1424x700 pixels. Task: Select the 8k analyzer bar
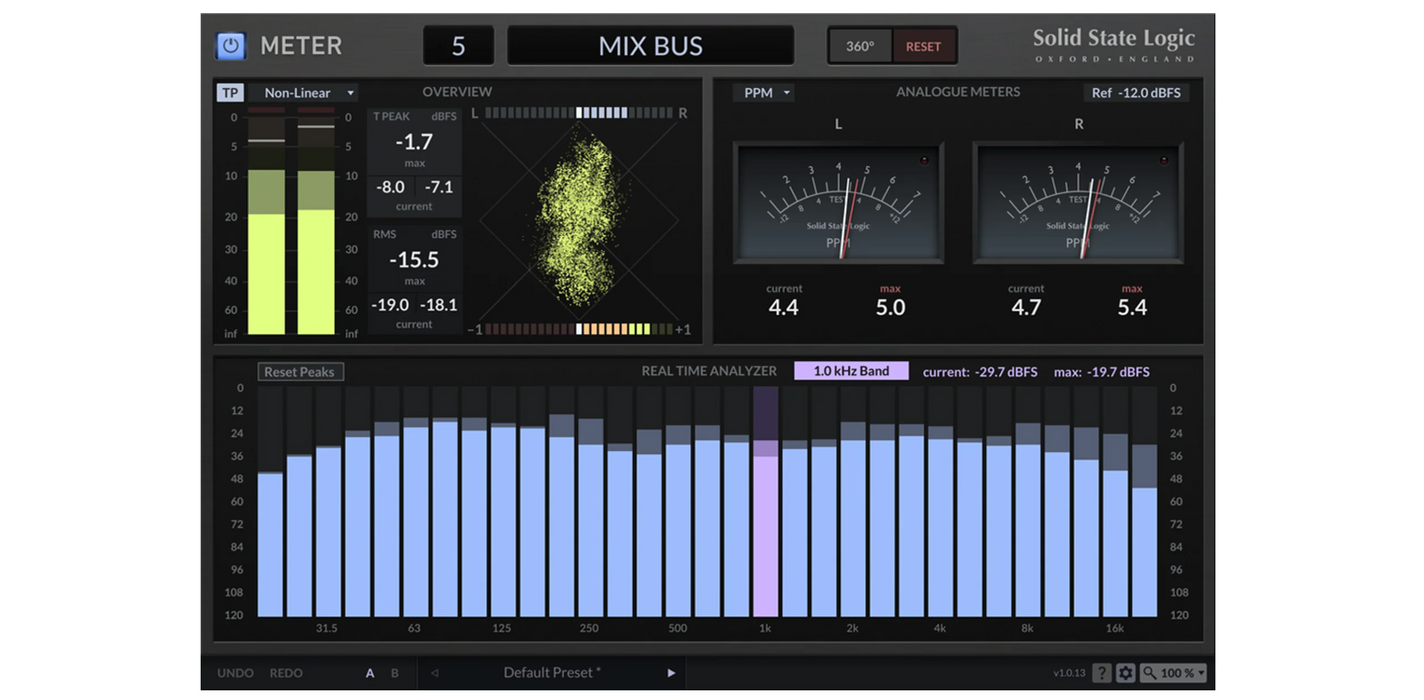tap(1028, 502)
